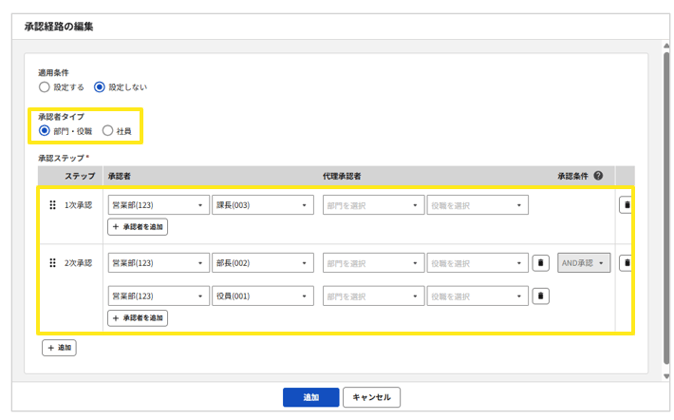Click the drag handle for 1次承認 step
The width and height of the screenshot is (674, 420).
[x=54, y=205]
